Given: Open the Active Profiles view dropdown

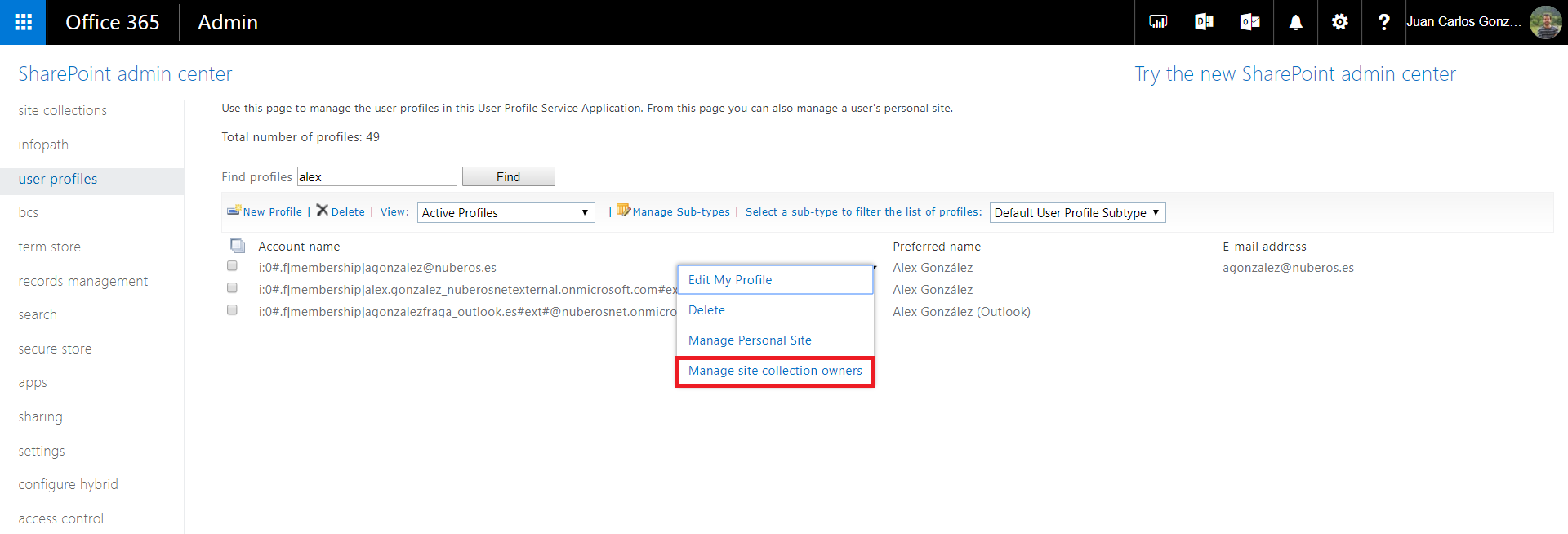Looking at the screenshot, I should pos(506,213).
